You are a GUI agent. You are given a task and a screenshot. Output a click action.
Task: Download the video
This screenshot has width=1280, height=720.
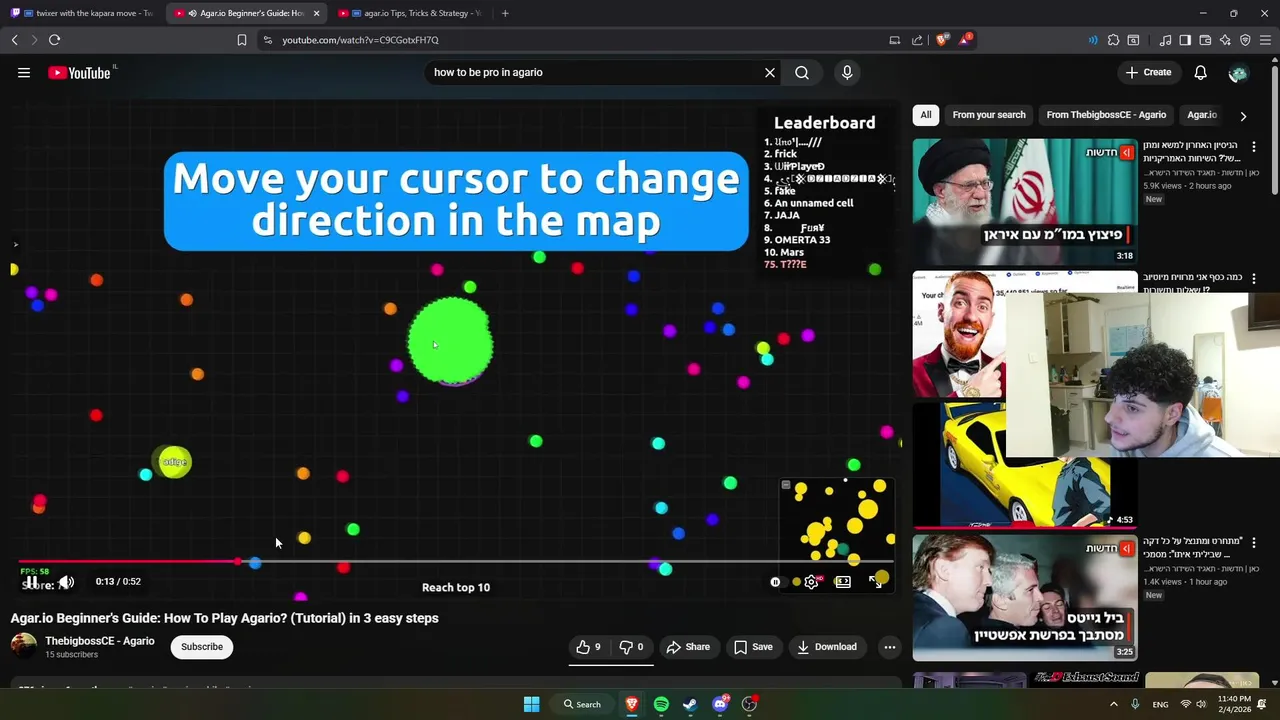[x=826, y=647]
